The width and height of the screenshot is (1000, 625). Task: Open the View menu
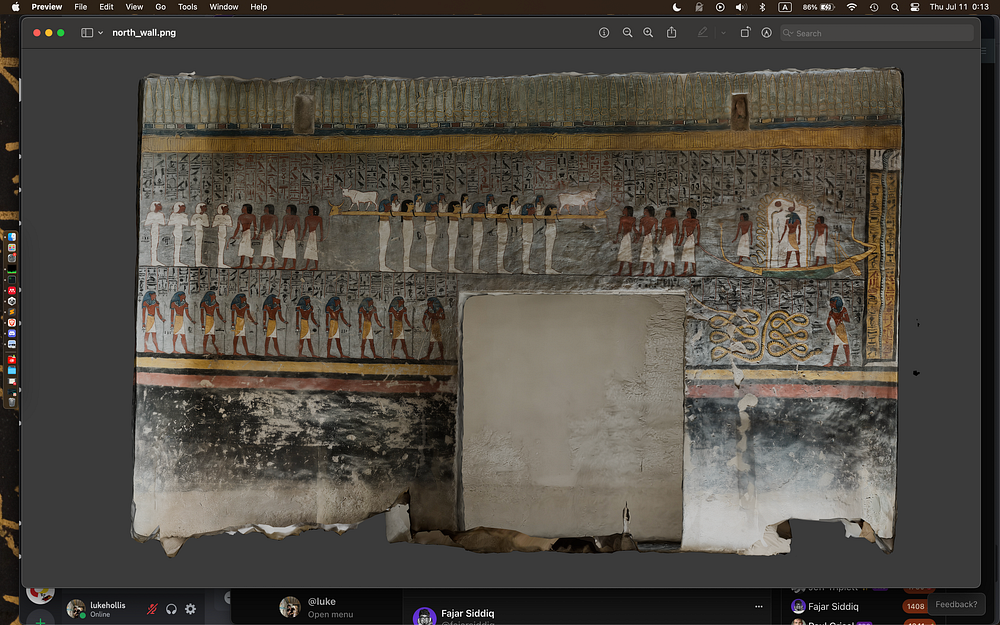pos(133,7)
